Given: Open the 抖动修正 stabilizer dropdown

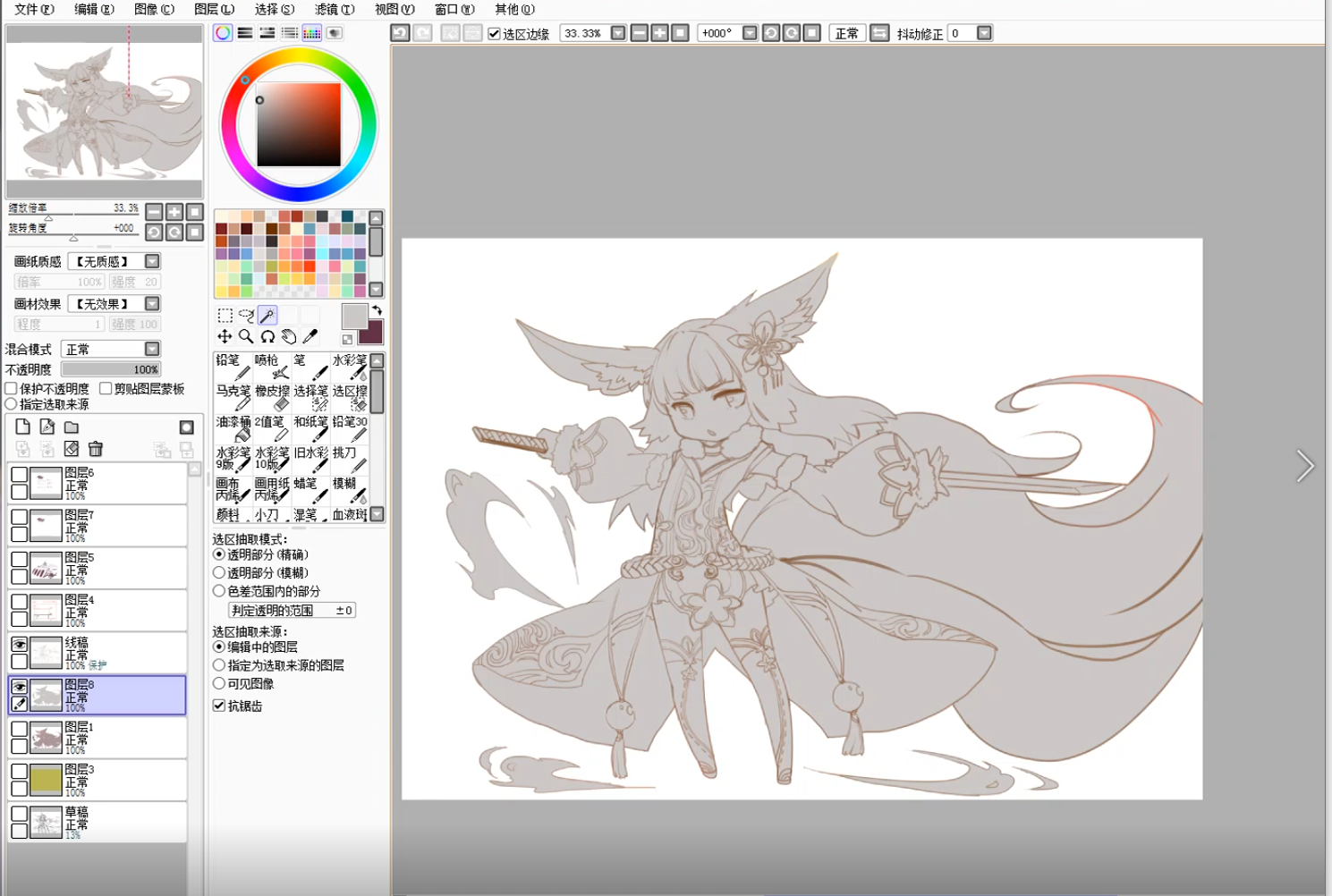Looking at the screenshot, I should click(x=984, y=33).
